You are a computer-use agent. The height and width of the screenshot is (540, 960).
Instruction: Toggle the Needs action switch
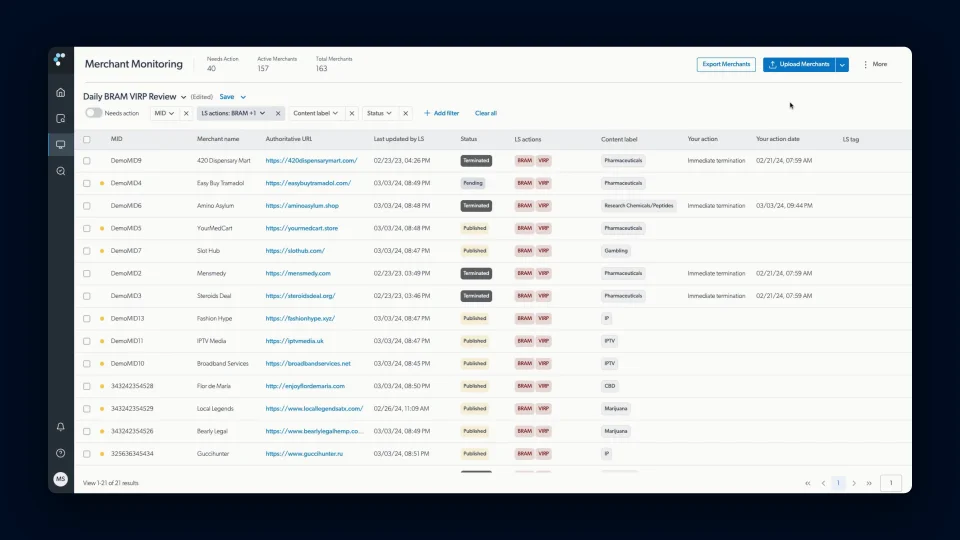[94, 113]
